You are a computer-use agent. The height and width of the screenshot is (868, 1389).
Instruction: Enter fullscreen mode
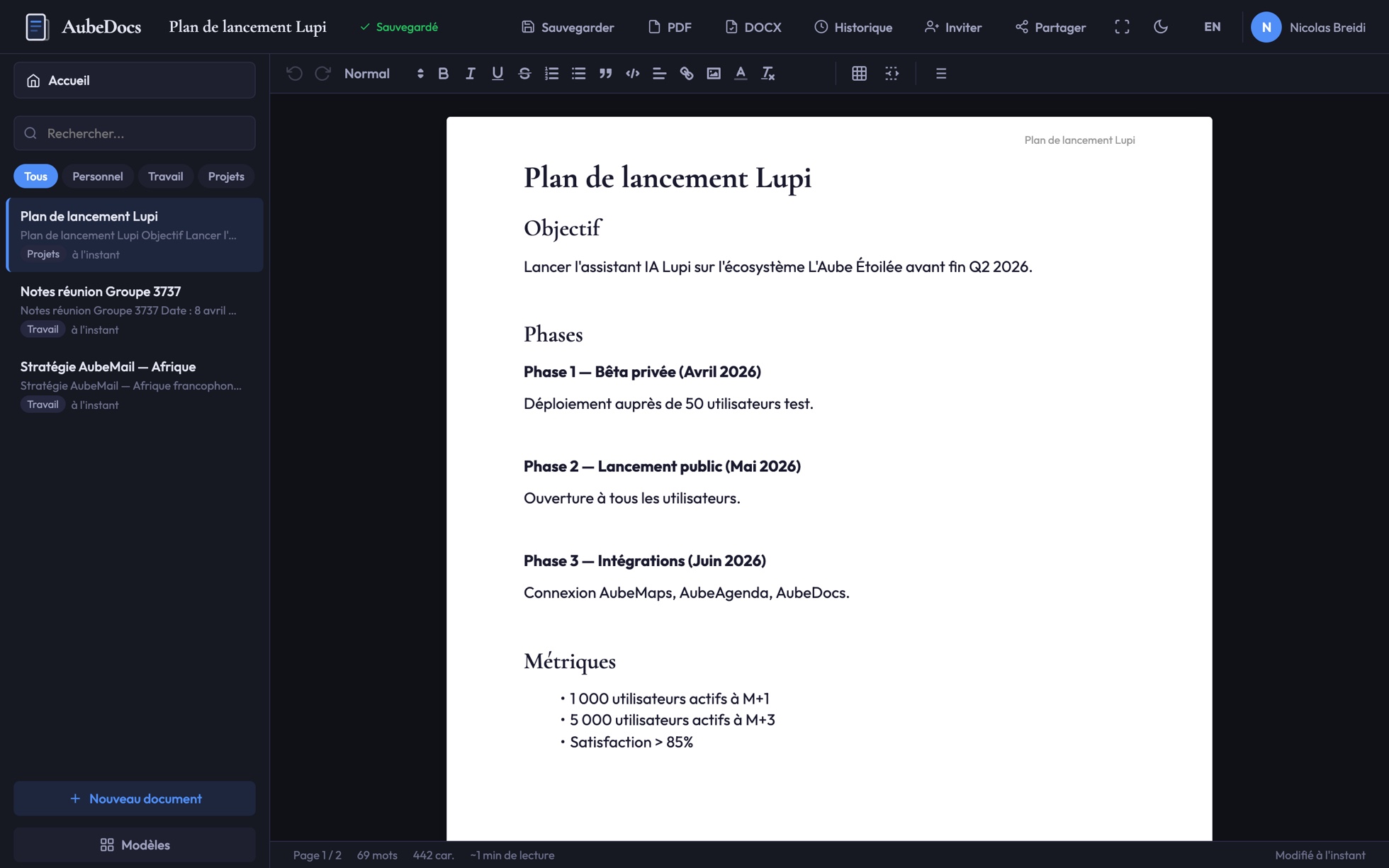[x=1122, y=27]
